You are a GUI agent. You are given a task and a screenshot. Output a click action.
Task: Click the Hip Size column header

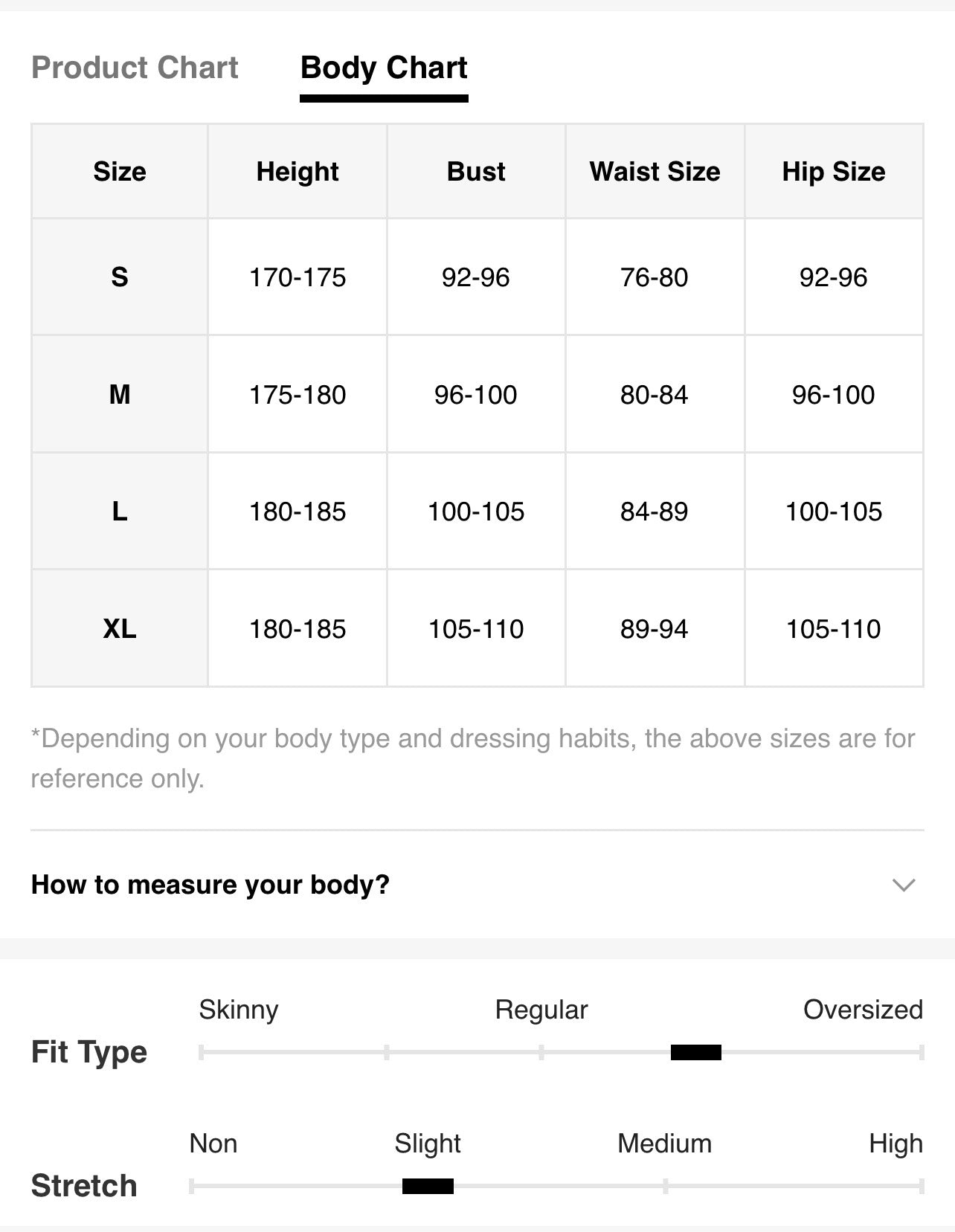click(x=834, y=172)
